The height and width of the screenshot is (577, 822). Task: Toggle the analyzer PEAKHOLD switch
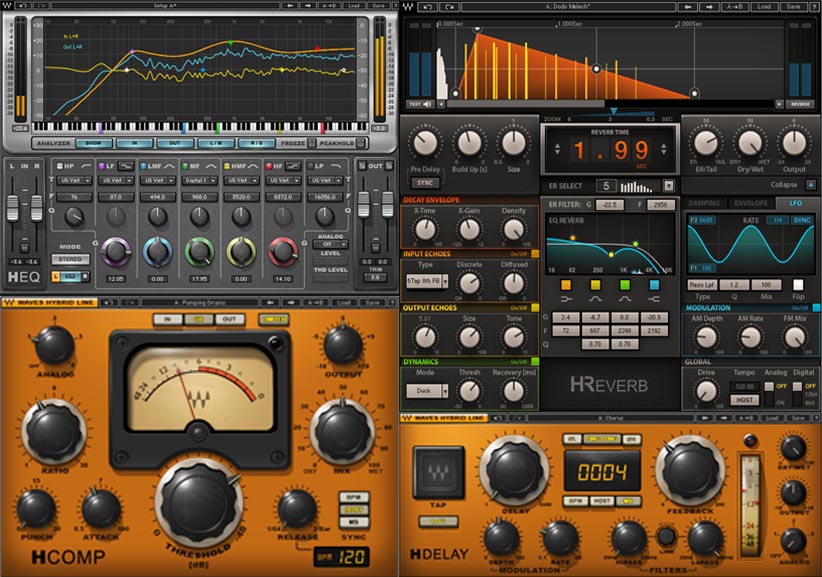pos(361,143)
